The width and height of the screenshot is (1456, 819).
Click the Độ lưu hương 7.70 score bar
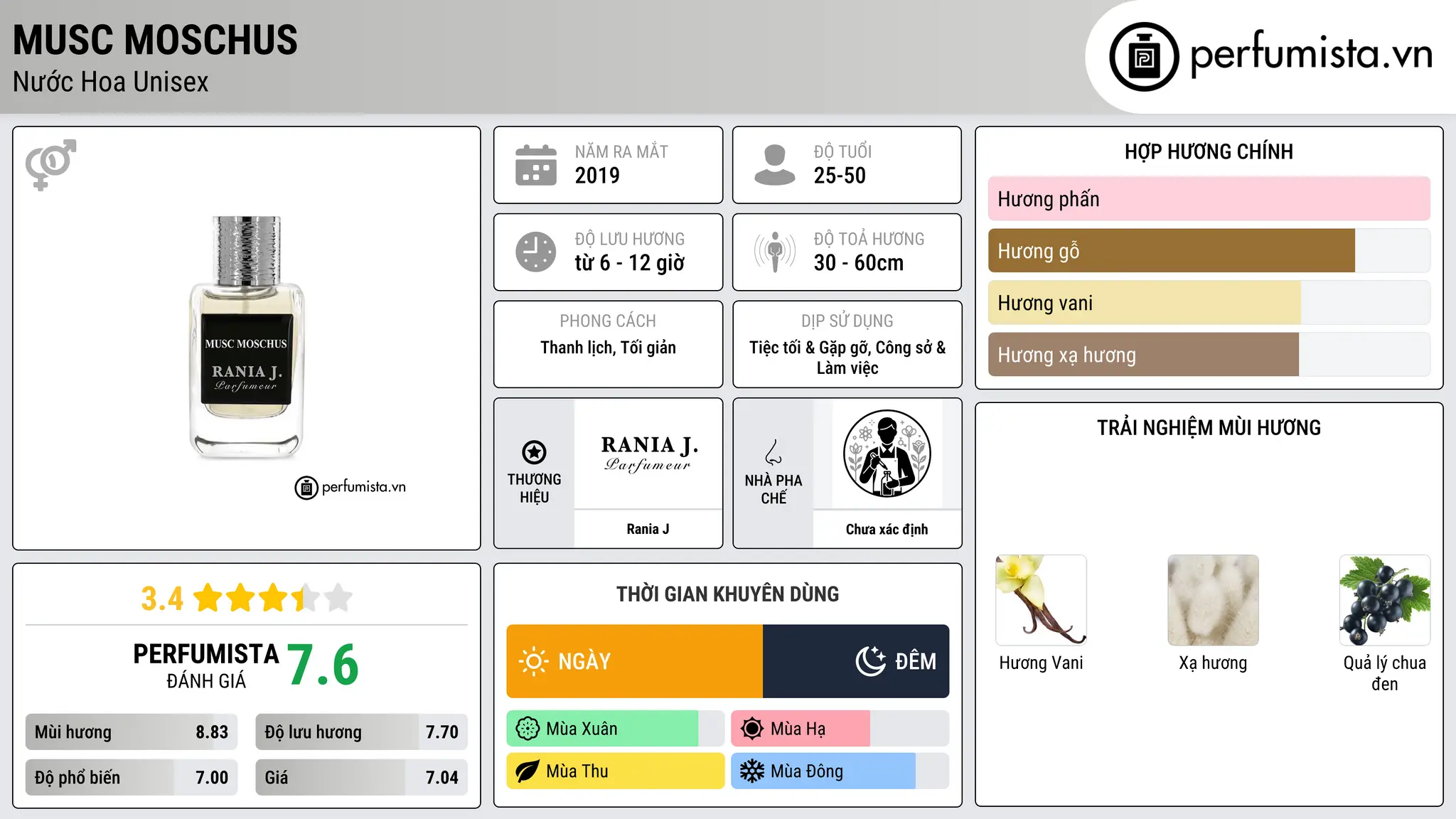362,732
